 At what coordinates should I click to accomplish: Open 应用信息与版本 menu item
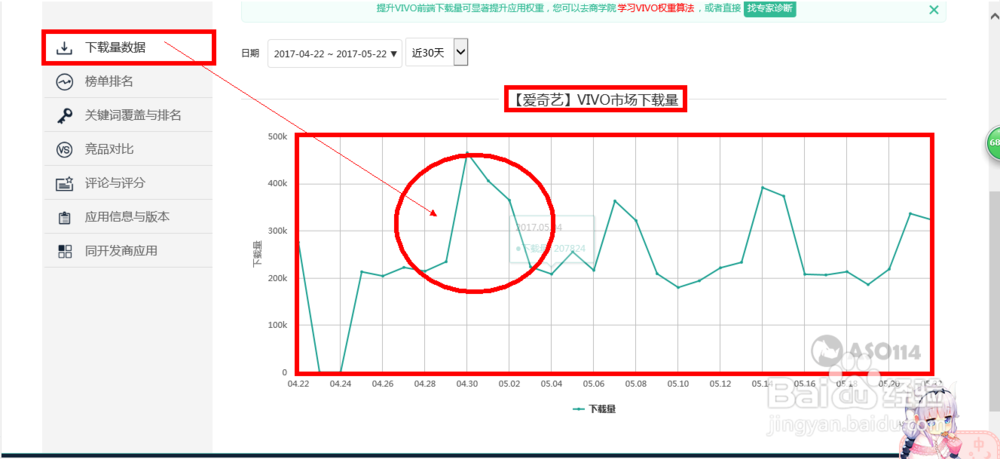pyautogui.click(x=129, y=217)
